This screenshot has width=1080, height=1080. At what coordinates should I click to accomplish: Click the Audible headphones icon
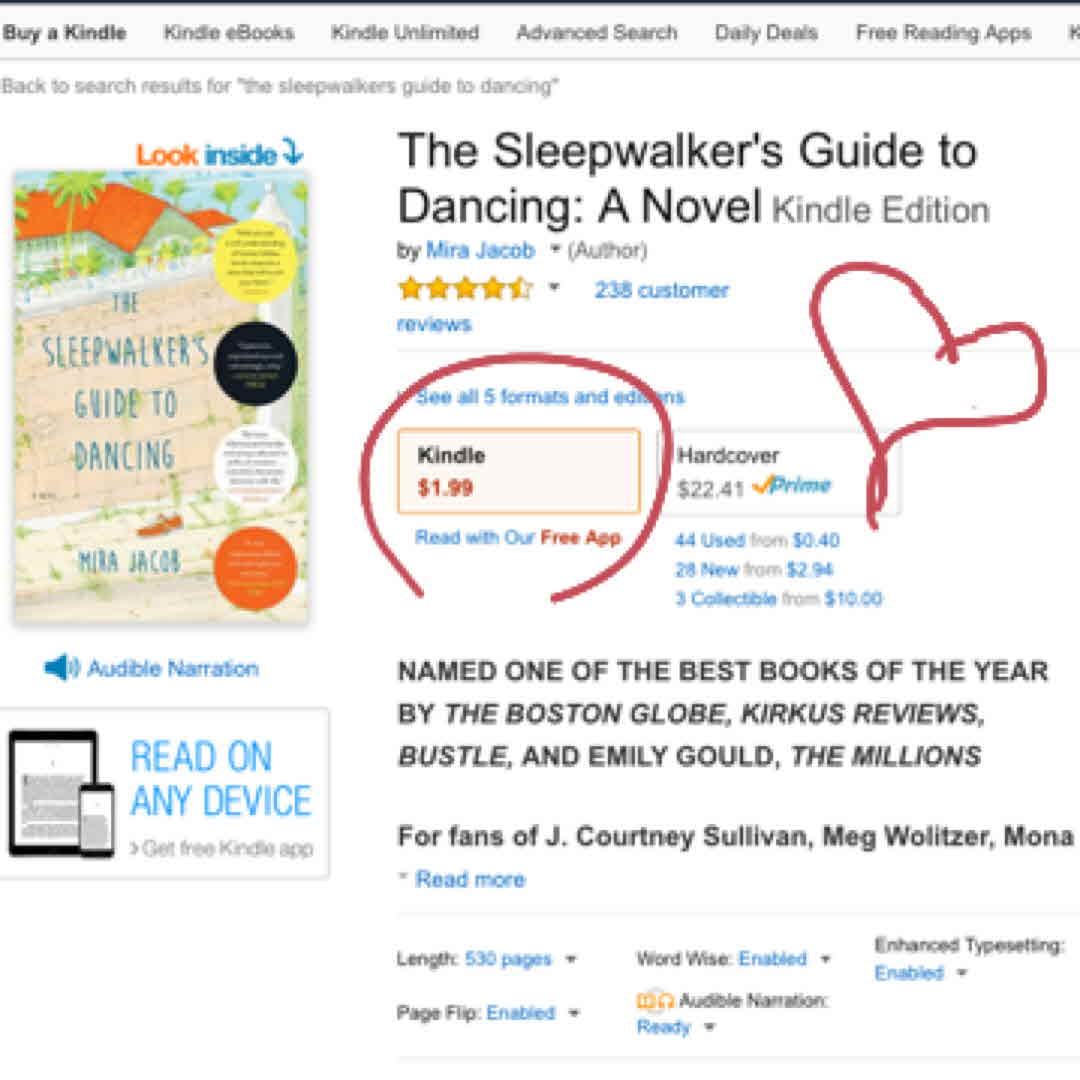655,1000
